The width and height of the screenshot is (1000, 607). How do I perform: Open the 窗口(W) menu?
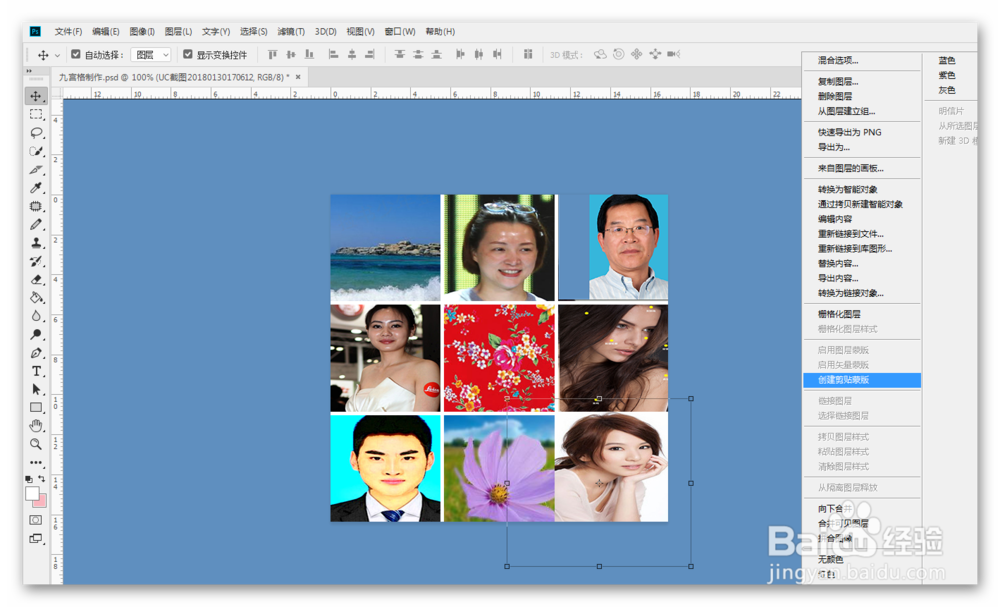[x=400, y=31]
